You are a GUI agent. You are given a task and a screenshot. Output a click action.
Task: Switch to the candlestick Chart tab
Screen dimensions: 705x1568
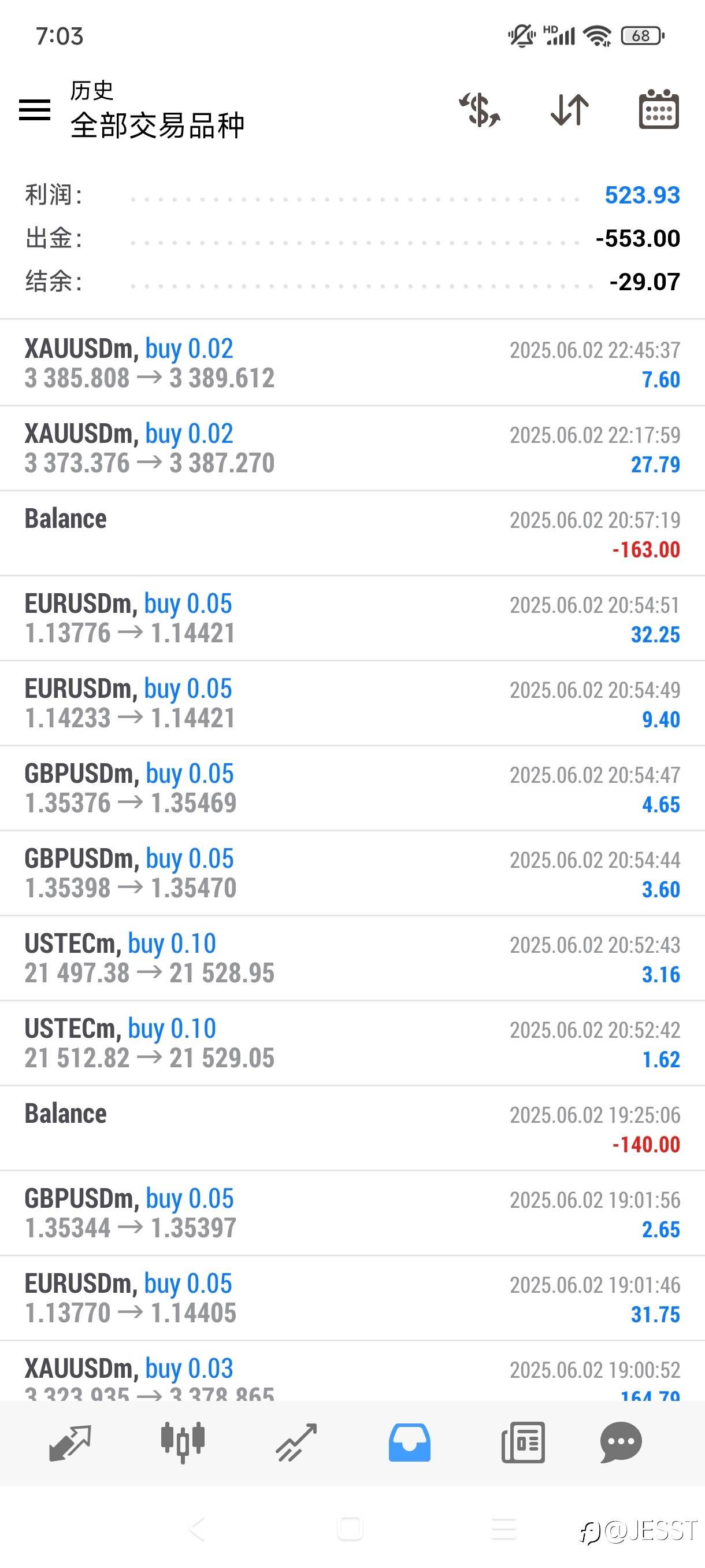tap(183, 1442)
